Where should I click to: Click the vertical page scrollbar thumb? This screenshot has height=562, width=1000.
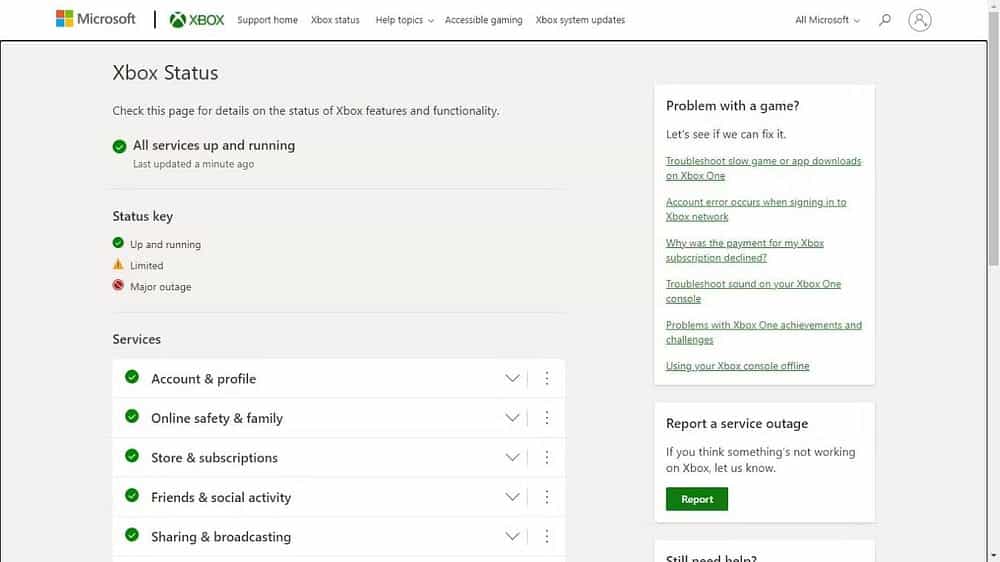994,137
